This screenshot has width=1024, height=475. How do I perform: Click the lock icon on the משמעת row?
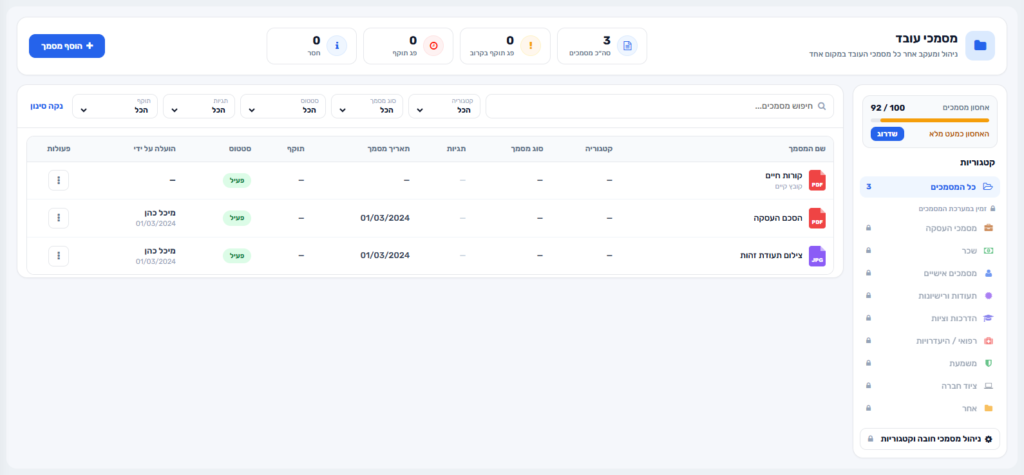(x=869, y=363)
